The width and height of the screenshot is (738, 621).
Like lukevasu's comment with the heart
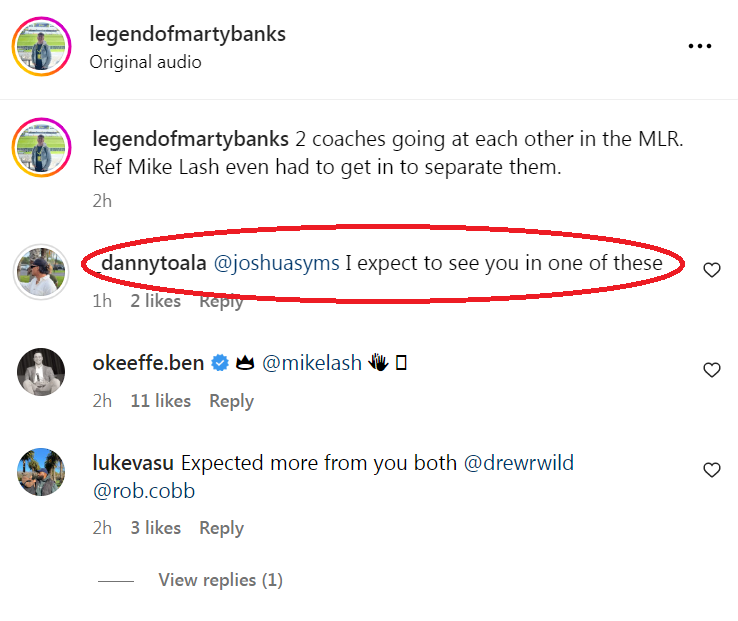pos(712,470)
